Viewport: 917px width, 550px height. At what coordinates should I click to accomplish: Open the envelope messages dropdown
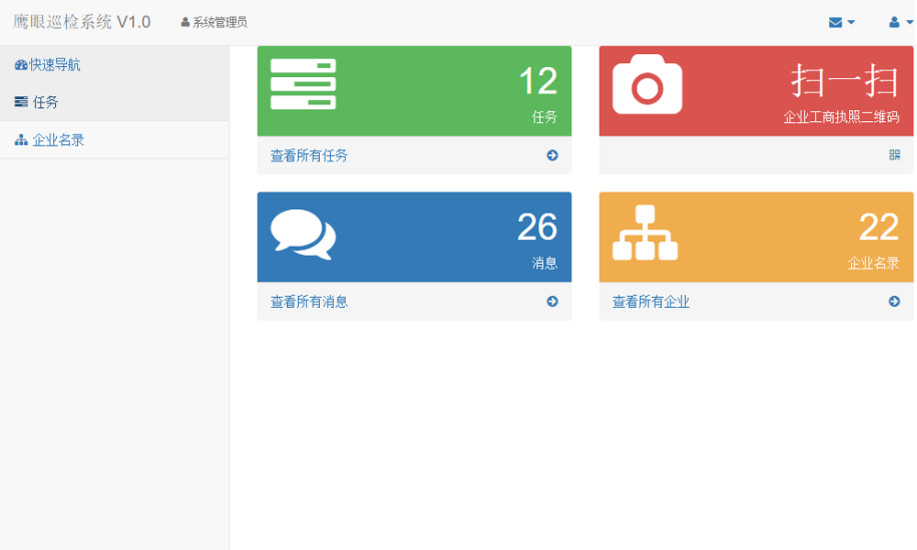842,22
